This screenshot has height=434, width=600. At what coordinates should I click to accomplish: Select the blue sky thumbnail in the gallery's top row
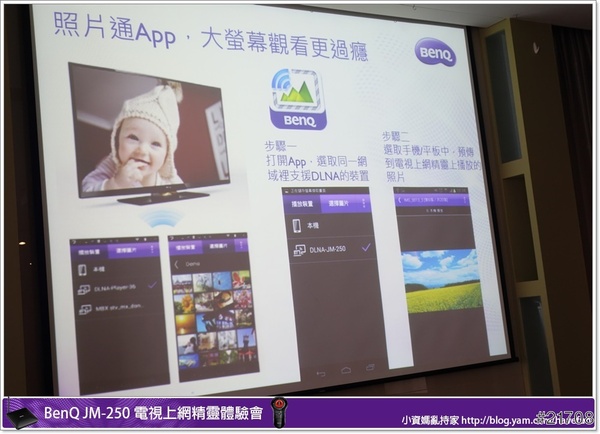pos(222,282)
